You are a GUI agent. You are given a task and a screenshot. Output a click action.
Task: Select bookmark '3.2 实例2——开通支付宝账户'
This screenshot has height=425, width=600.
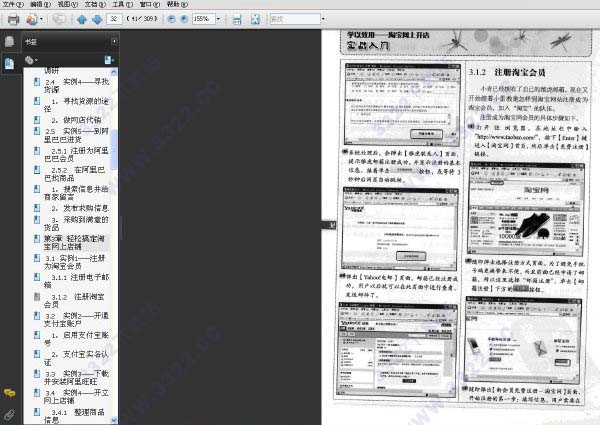click(x=76, y=319)
